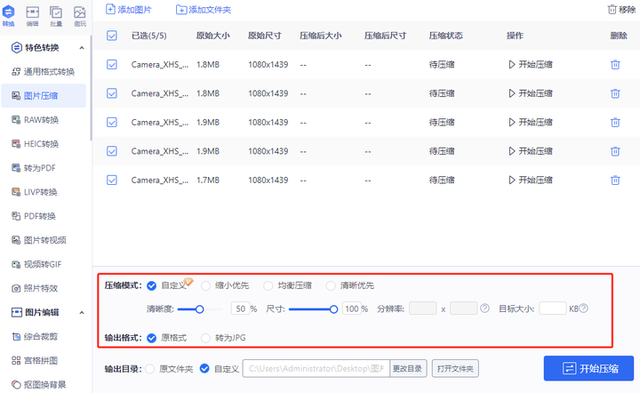This screenshot has height=393, width=640.
Task: Click the sidebar vertical scrollbar
Action: (x=91, y=88)
